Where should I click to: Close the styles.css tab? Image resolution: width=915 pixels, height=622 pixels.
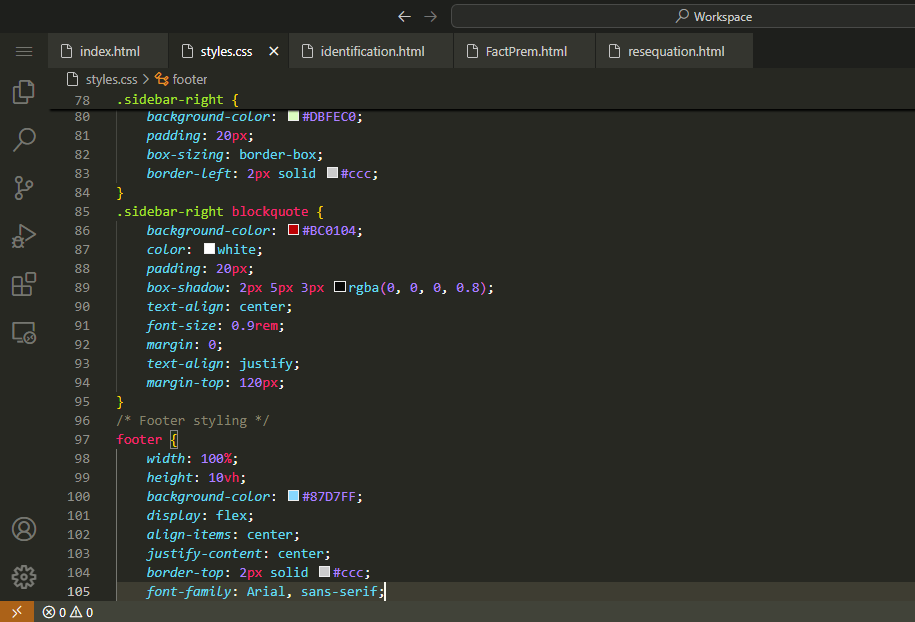(x=274, y=51)
